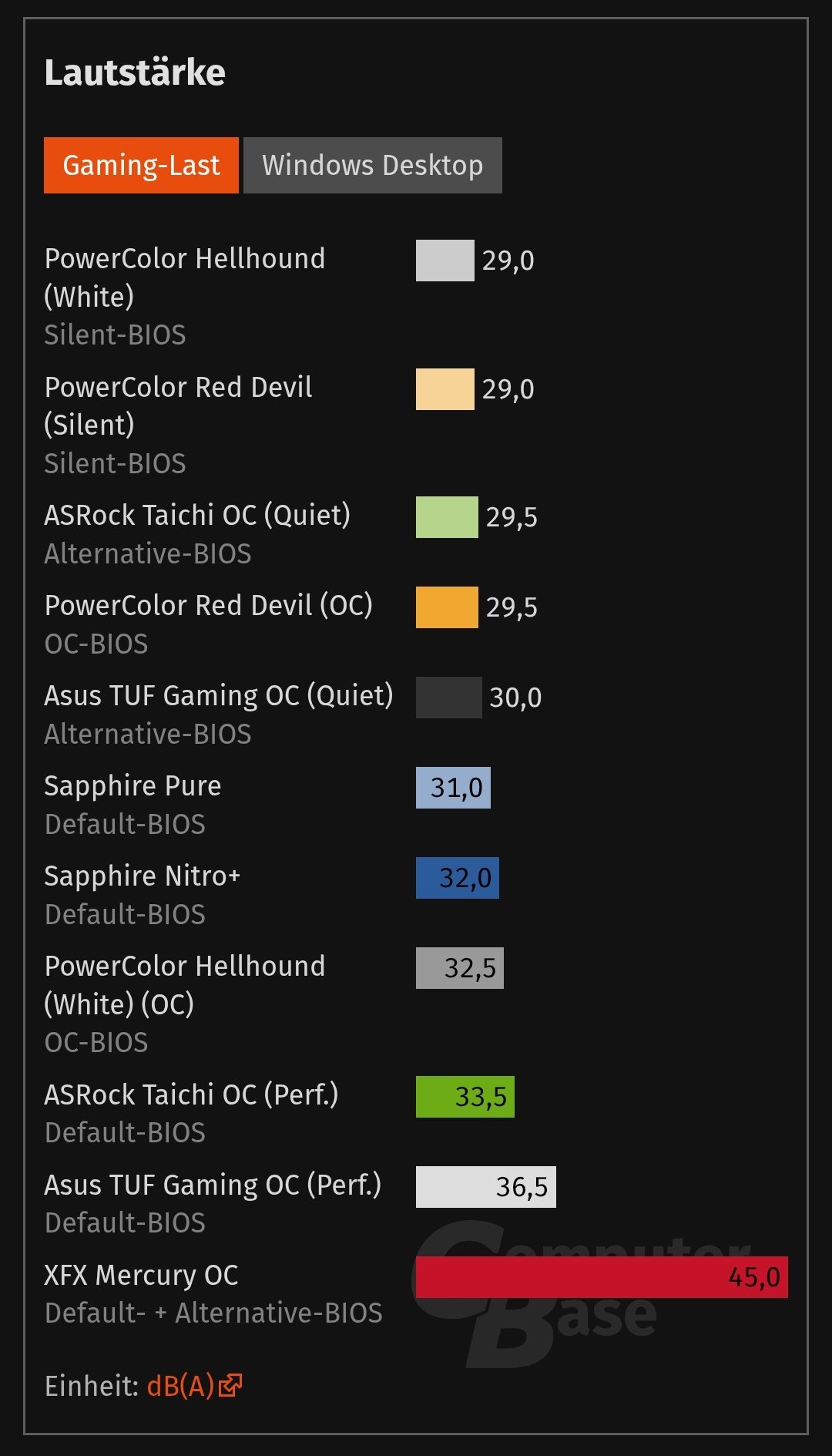Screen dimensions: 832x1456
Task: Click the gray PowerColor Hellhound (White) (OC) bar
Action: click(460, 968)
